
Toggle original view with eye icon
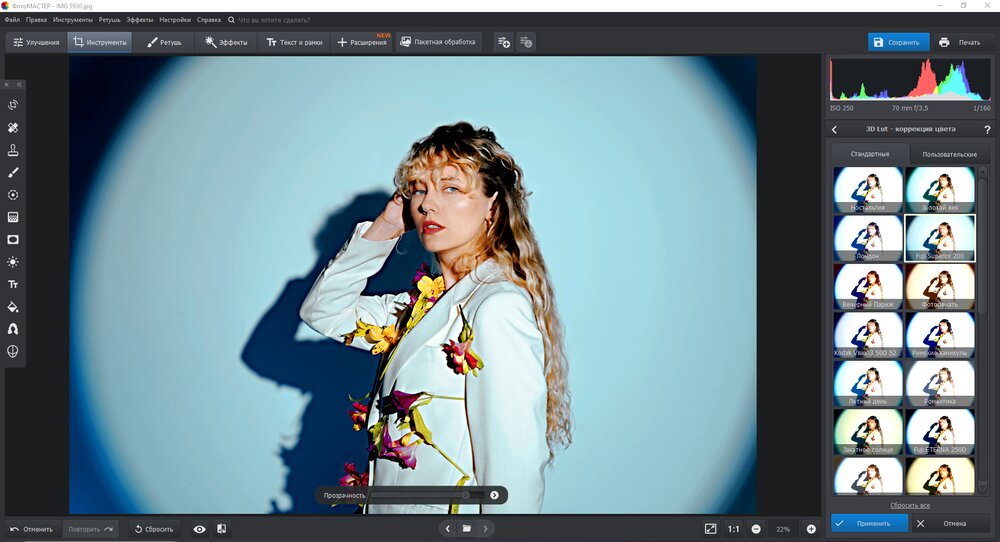click(199, 528)
